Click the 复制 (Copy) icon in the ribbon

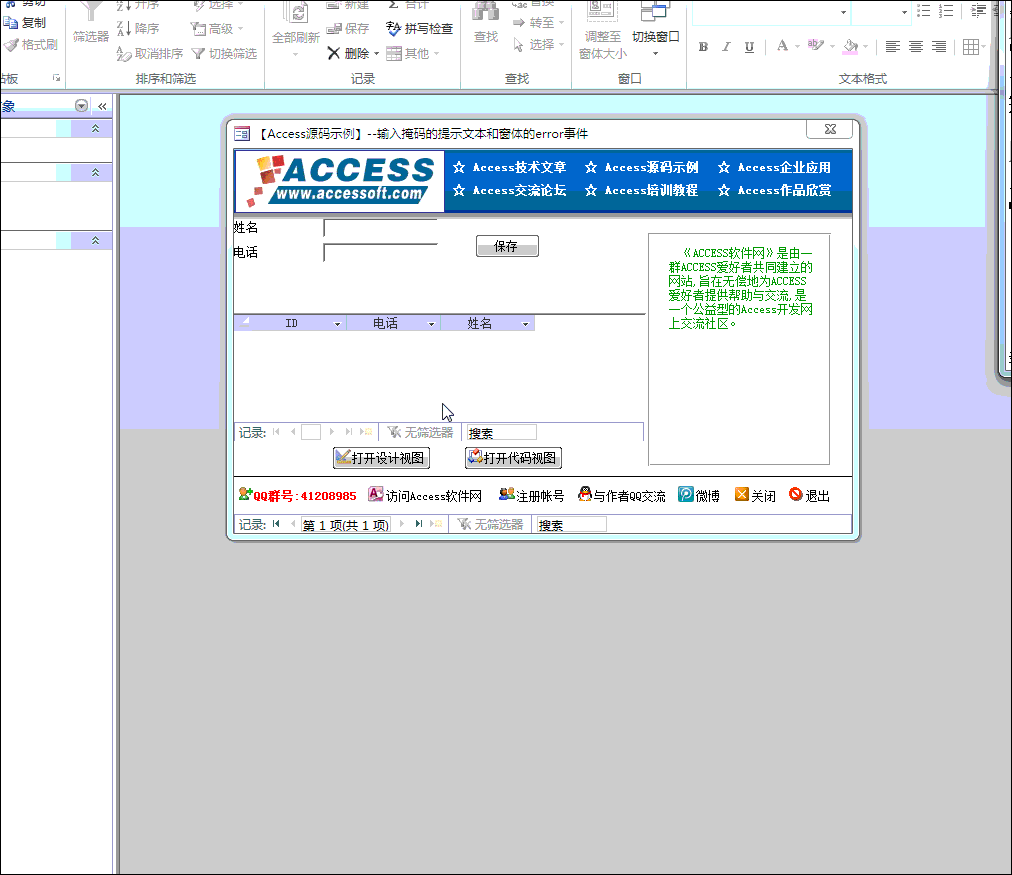(x=10, y=23)
